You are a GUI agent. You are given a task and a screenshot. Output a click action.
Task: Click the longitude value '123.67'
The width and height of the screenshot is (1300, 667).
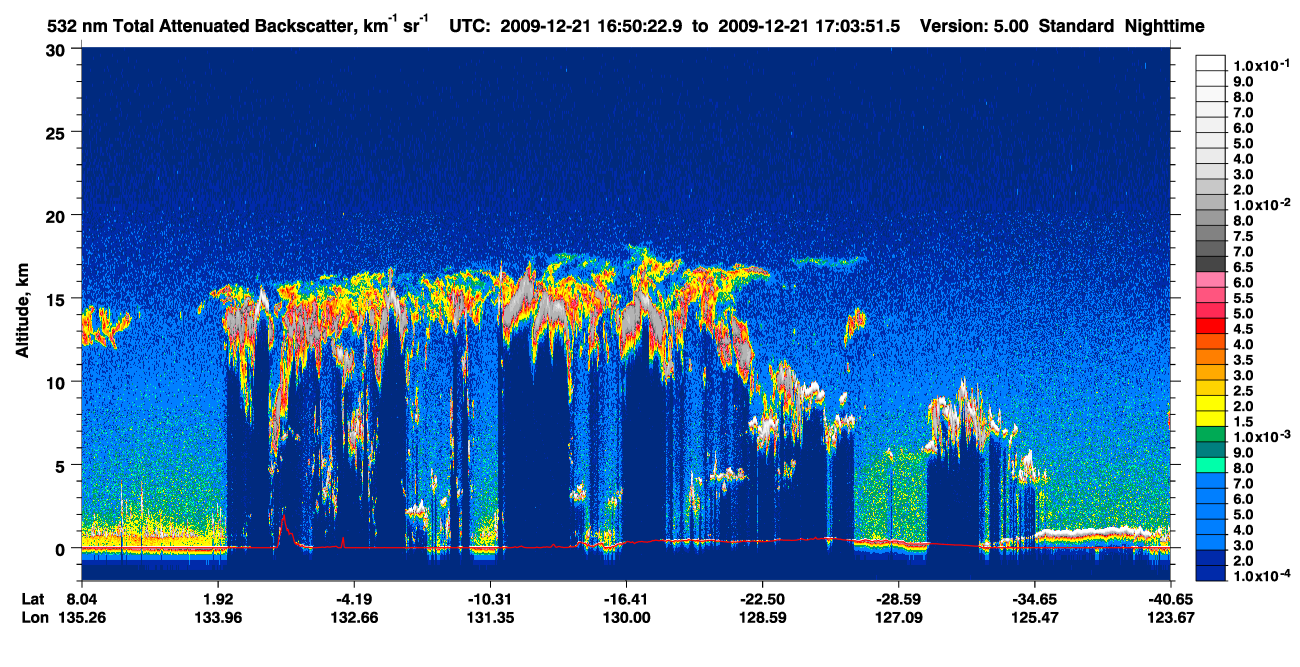point(1170,617)
